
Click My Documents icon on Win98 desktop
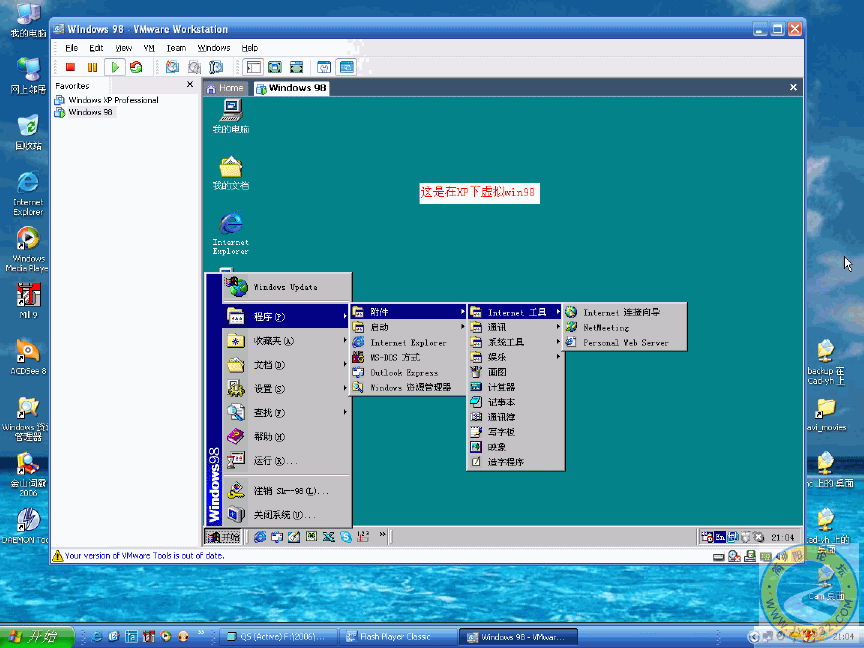[231, 173]
